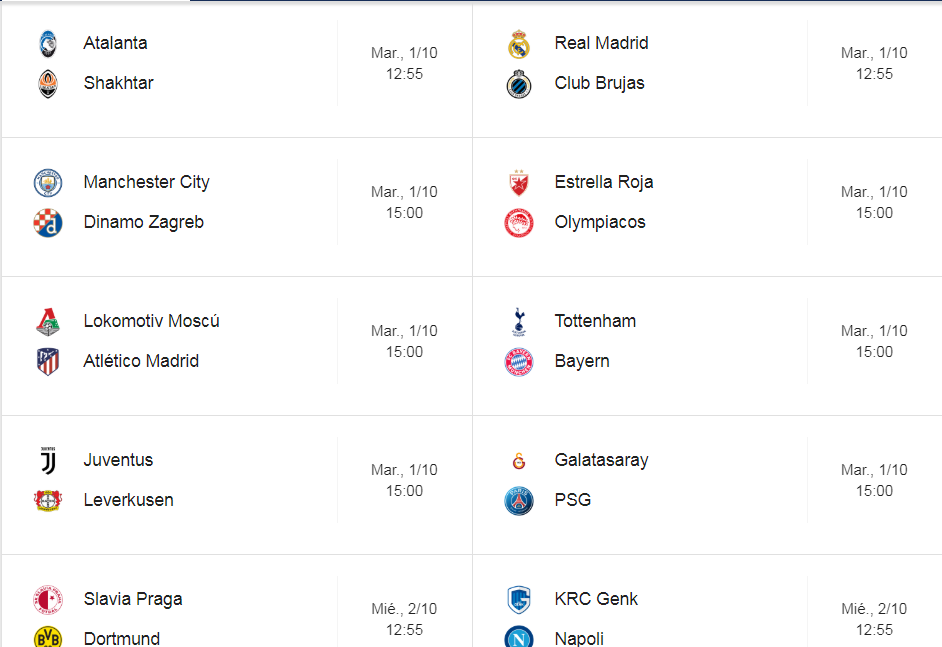Select the PSG crest icon
The image size is (942, 647).
tap(519, 500)
